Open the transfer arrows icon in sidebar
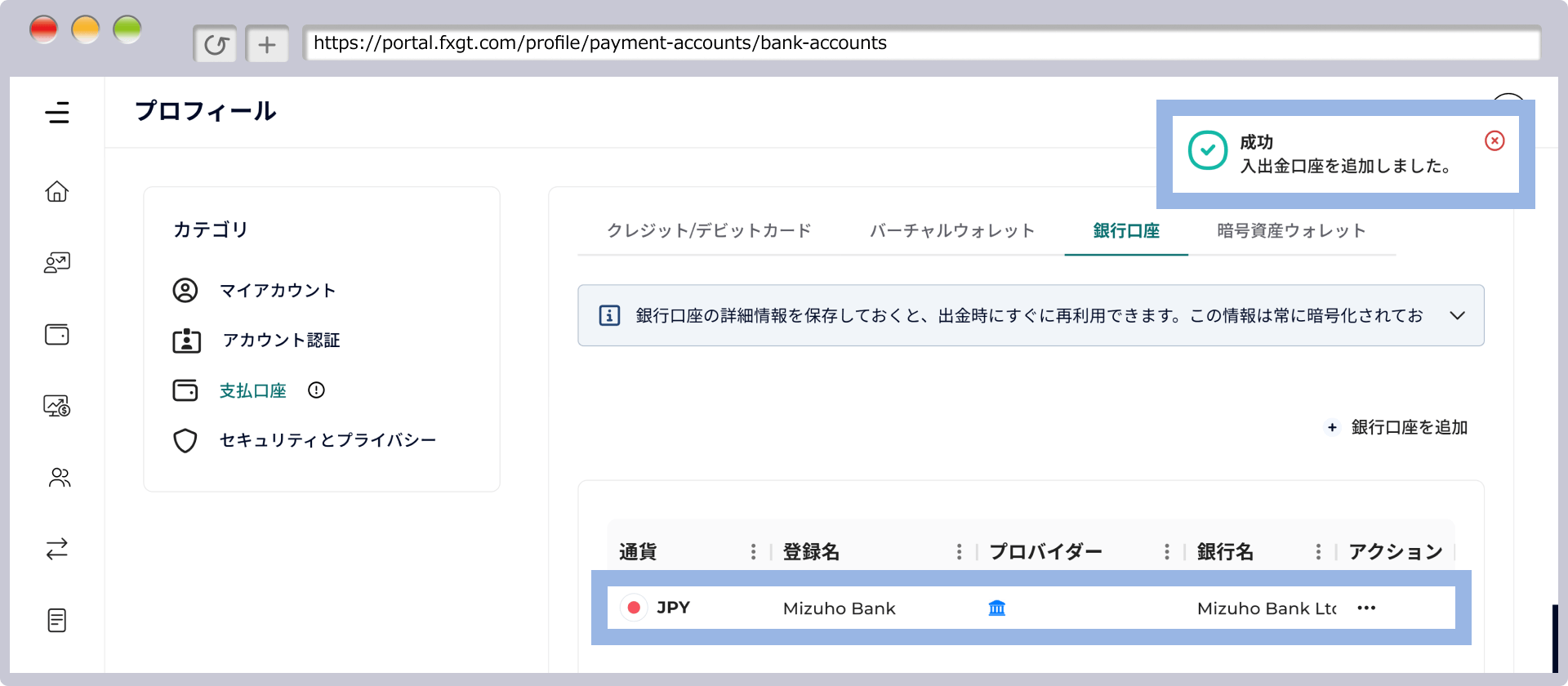1568x686 pixels. click(57, 549)
